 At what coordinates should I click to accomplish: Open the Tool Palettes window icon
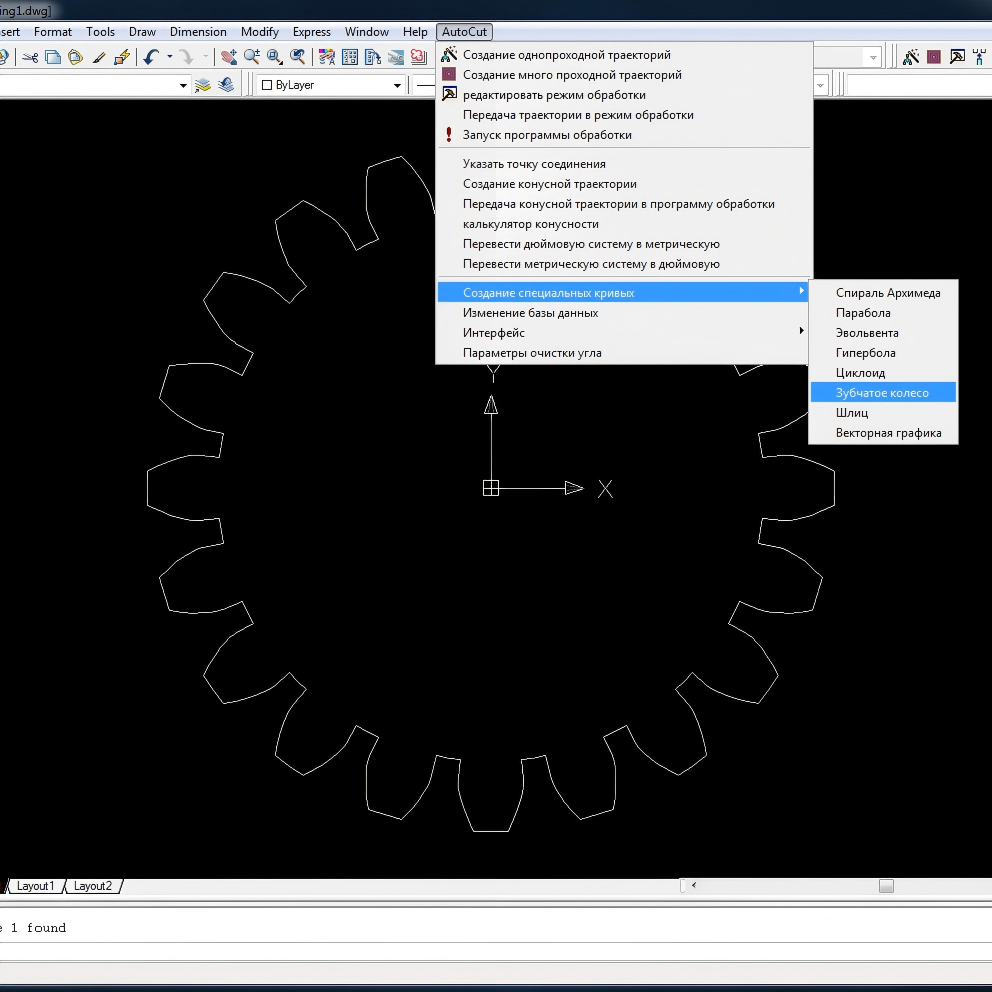(x=373, y=58)
